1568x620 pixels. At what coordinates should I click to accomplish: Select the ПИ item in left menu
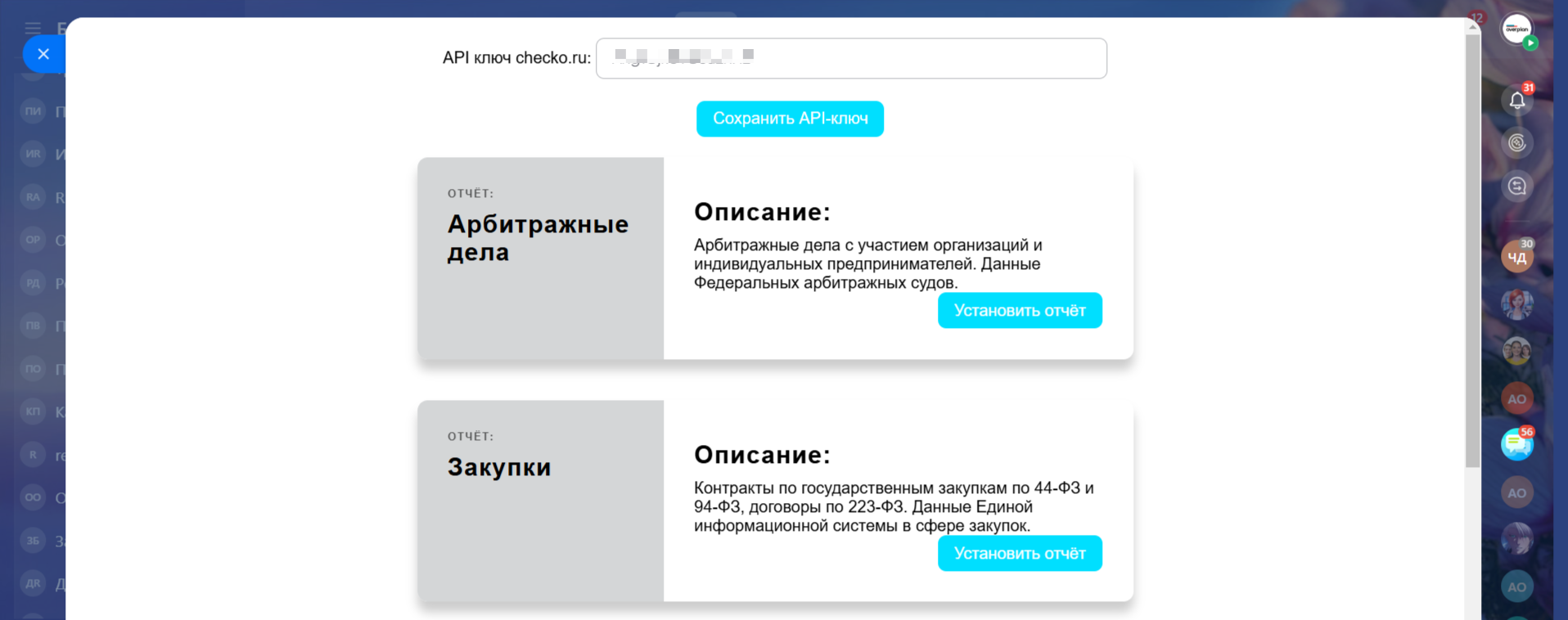pos(33,111)
